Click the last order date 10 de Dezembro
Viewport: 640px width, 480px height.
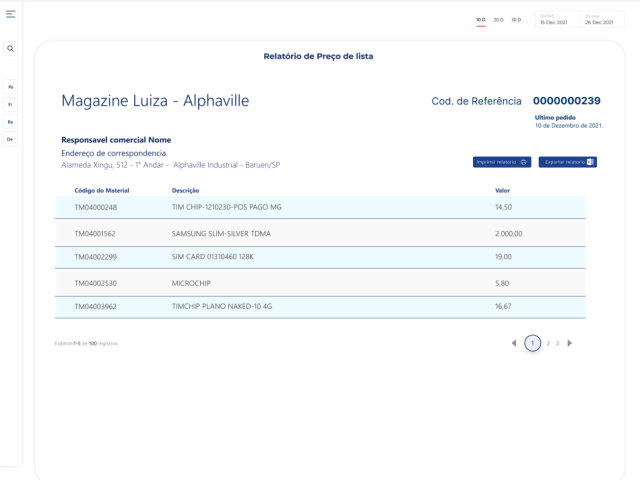click(569, 126)
